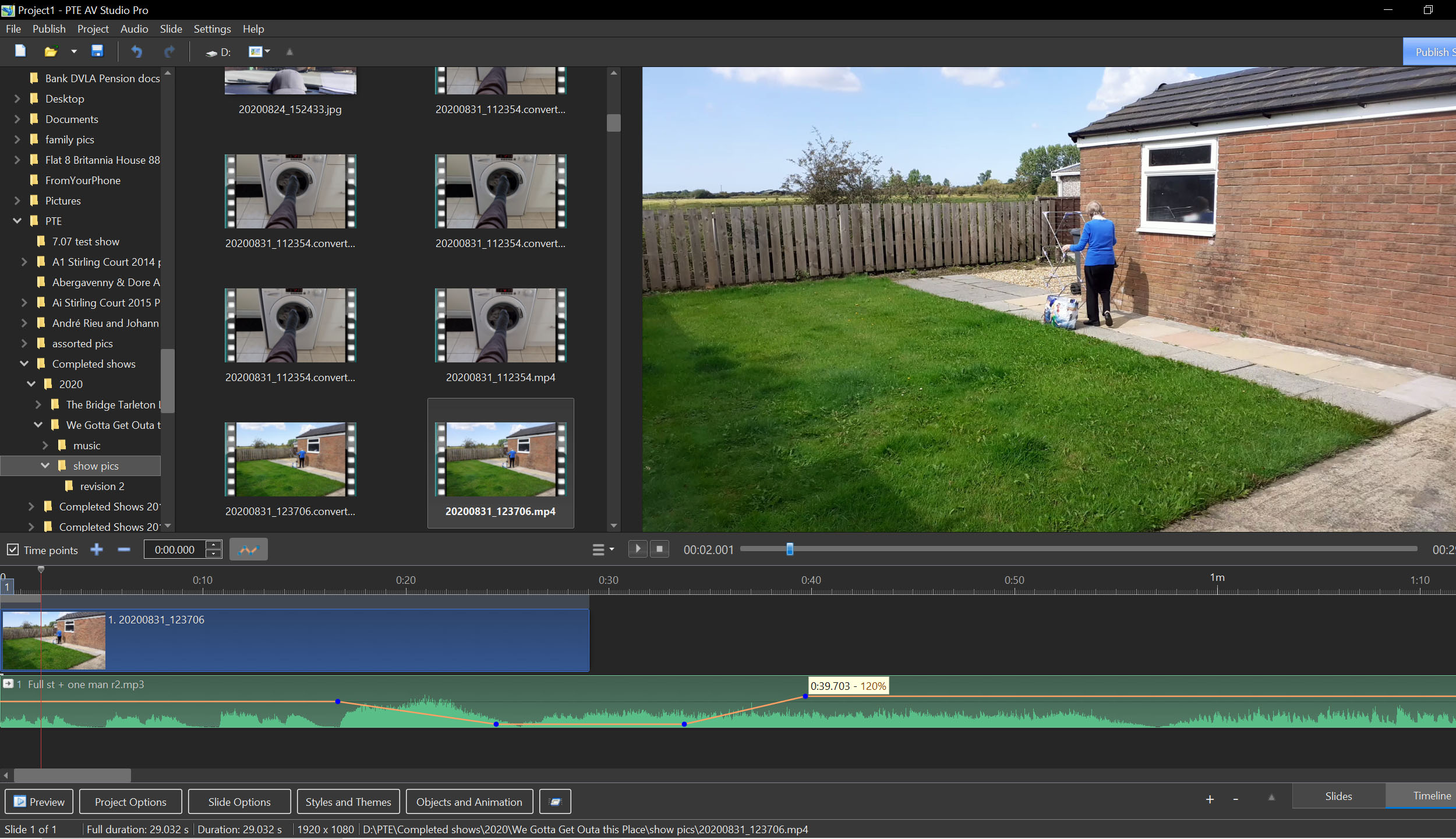Open the Audio menu
Viewport: 1456px width, 839px height.
click(134, 29)
